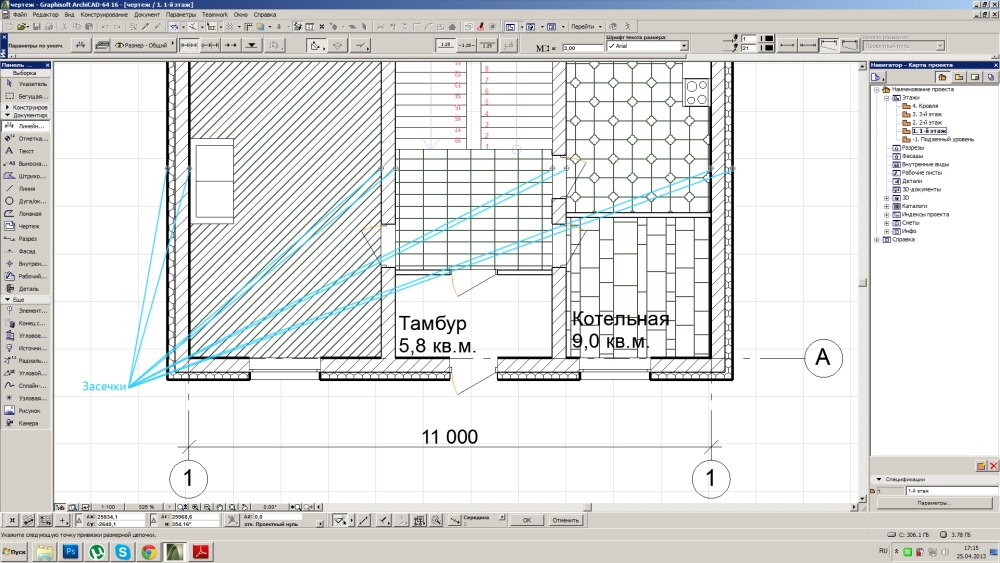Screen dimensions: 1000x563
Task: Click the Пуск start button
Action: (14, 552)
